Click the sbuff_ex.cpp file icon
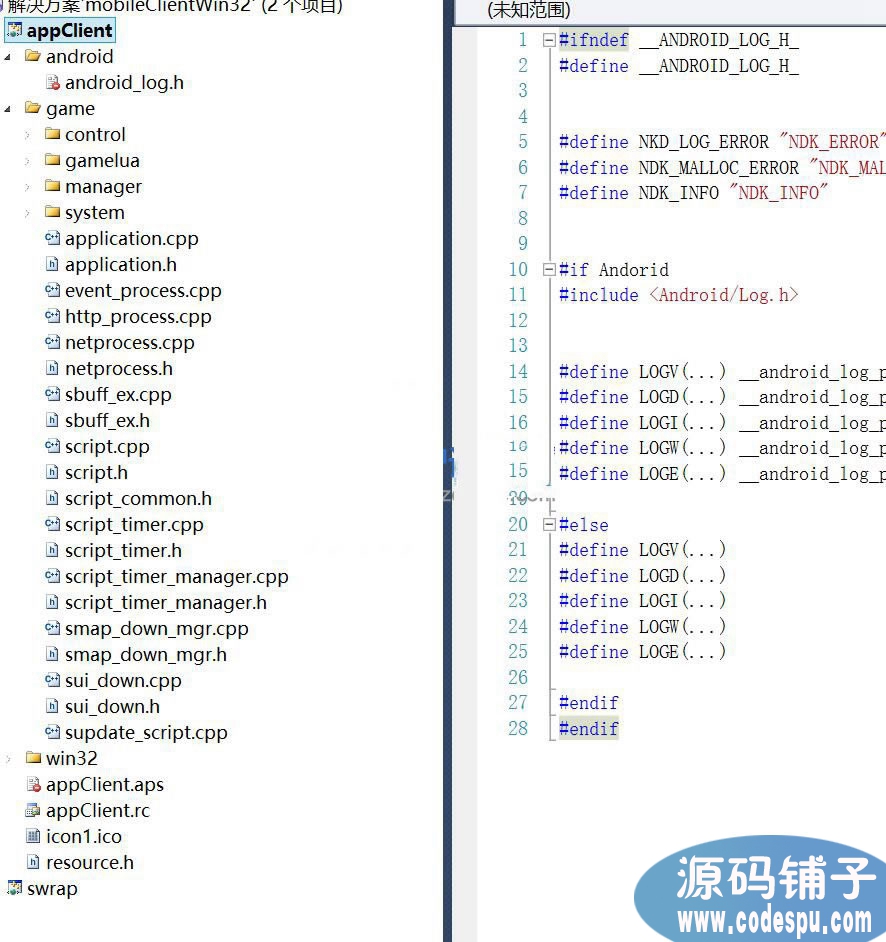The image size is (886, 942). 52,394
